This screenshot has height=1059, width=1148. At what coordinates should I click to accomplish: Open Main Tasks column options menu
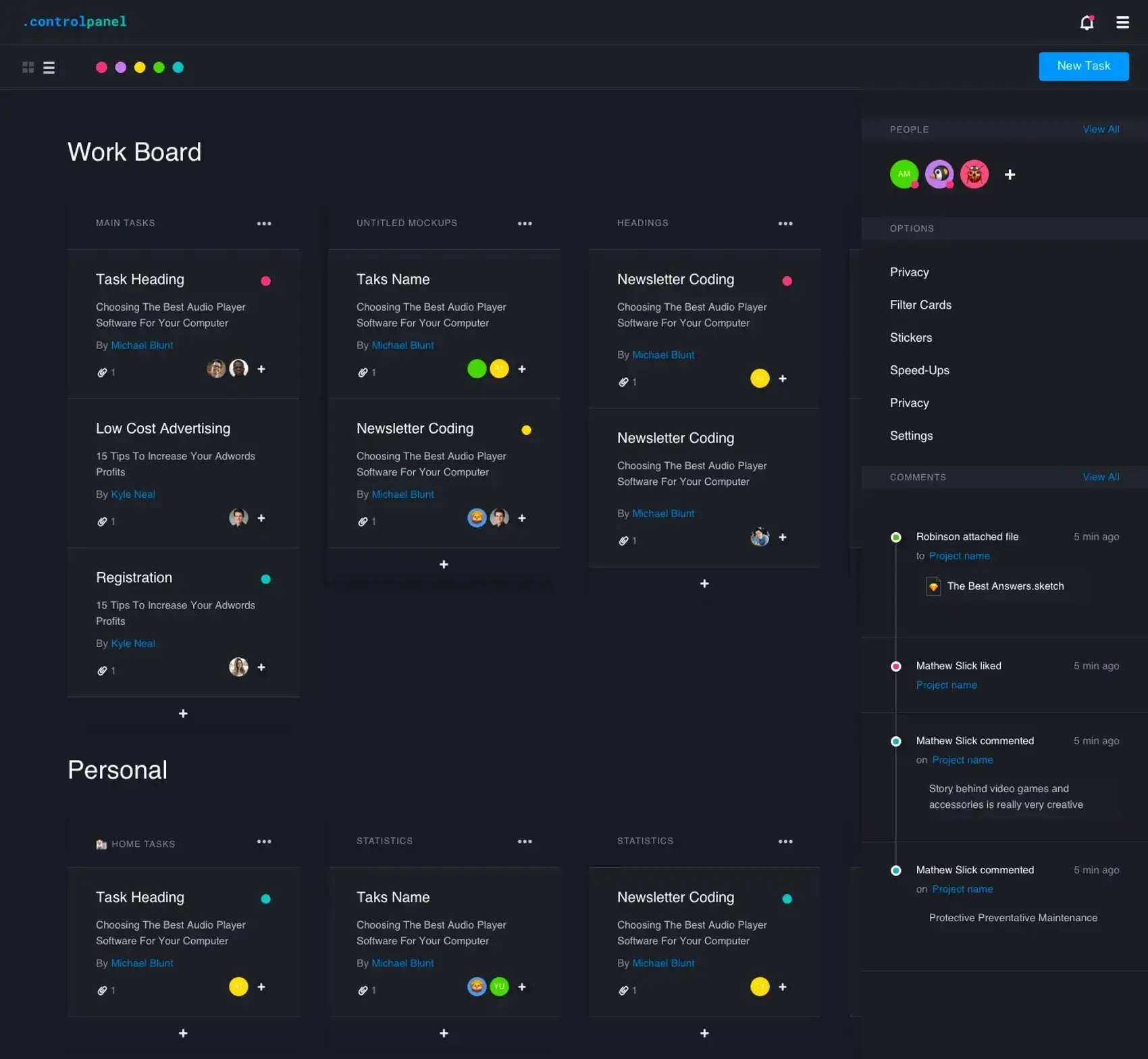point(264,224)
